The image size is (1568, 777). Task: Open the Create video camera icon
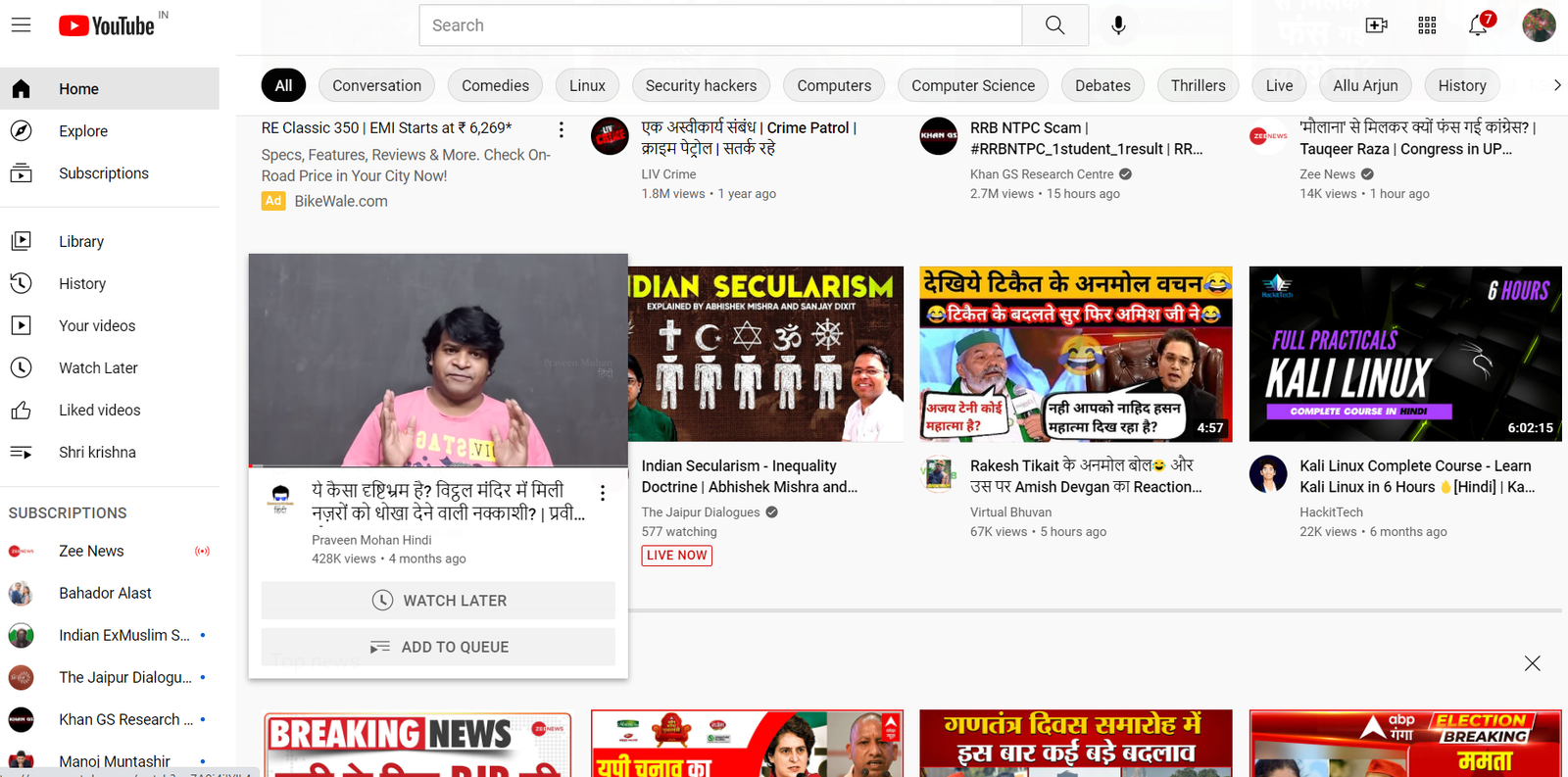pos(1376,25)
